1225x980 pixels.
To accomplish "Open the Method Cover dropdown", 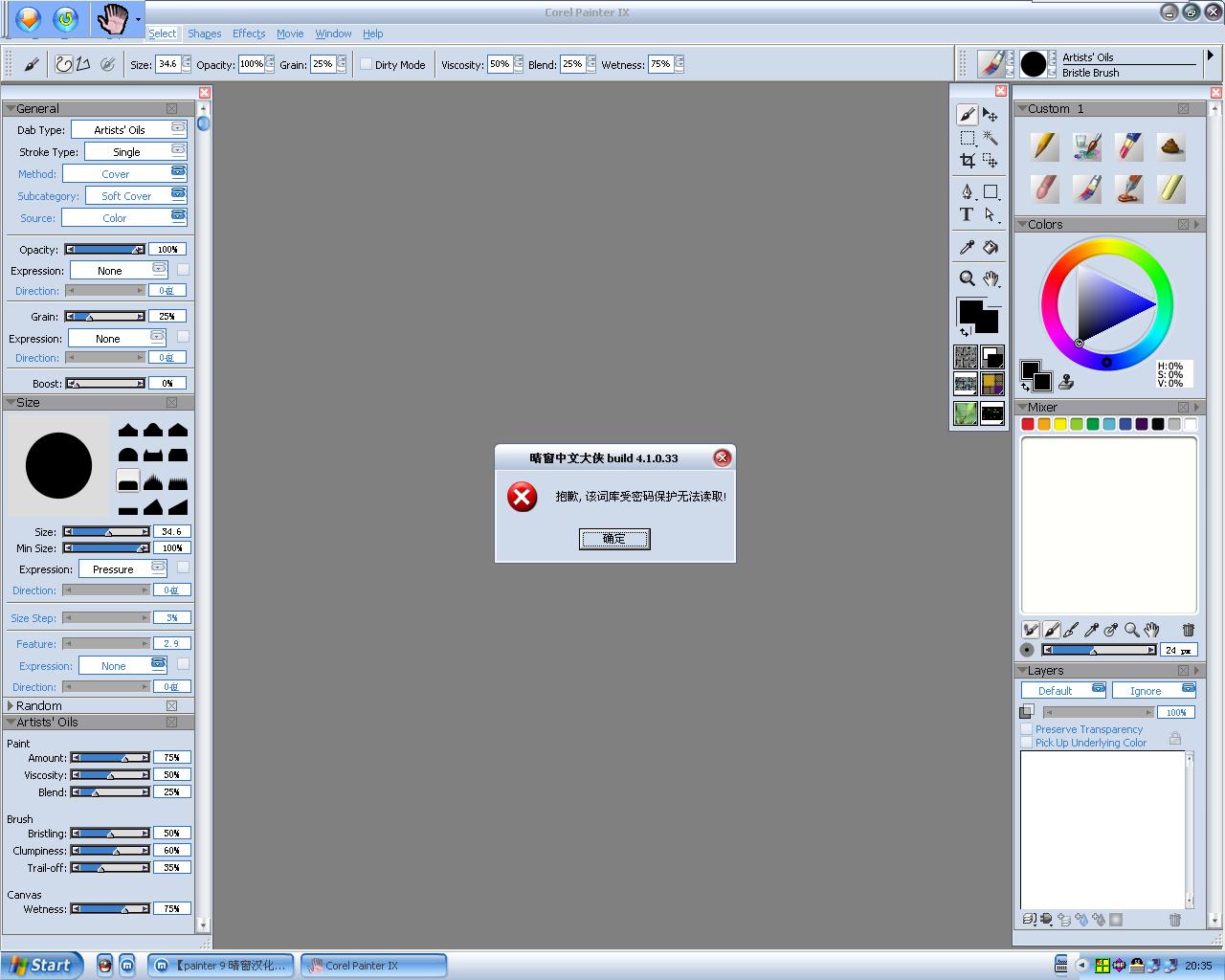I will 124,173.
